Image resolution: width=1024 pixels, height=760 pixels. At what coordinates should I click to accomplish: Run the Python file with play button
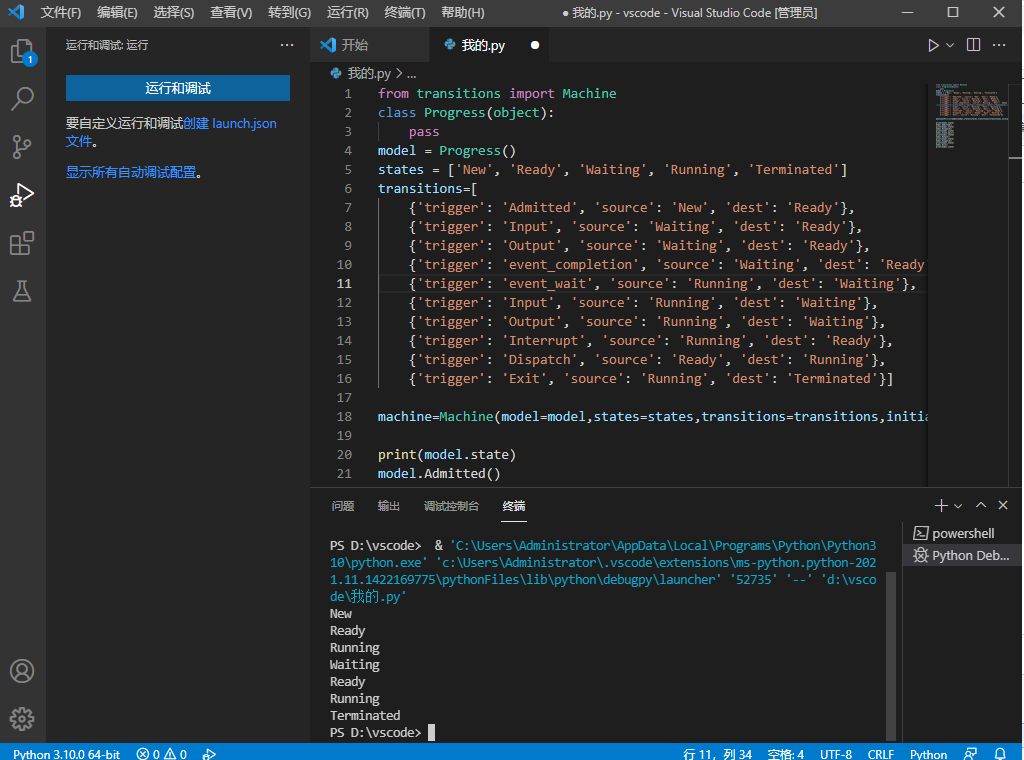[933, 45]
